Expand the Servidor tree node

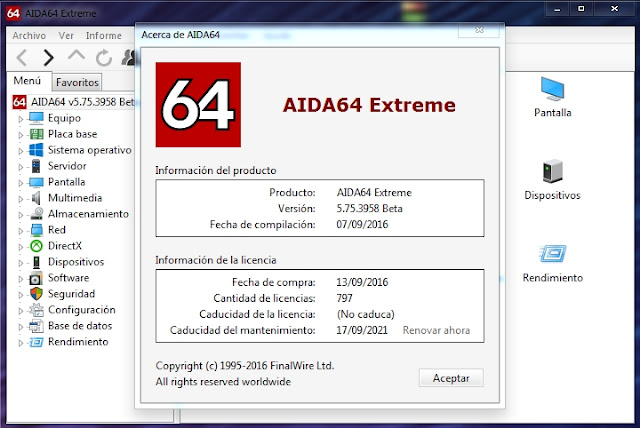(20, 167)
